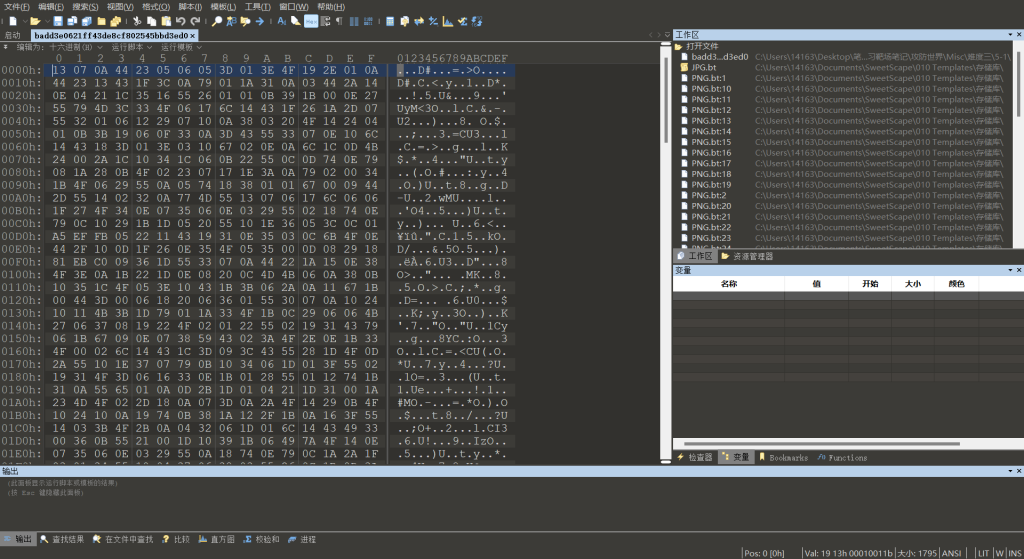The height and width of the screenshot is (559, 1024).
Task: Close the badd3e0621 file tab
Action: 194,35
